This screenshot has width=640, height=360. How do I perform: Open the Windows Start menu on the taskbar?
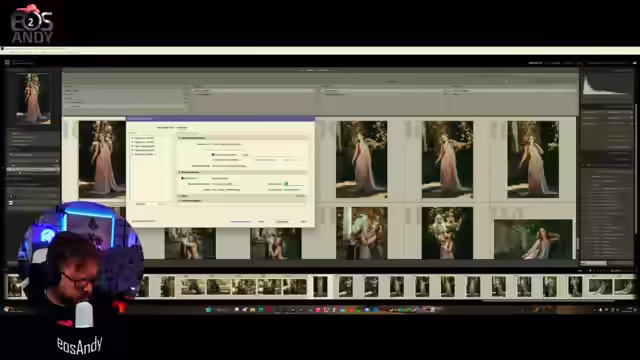coord(209,310)
